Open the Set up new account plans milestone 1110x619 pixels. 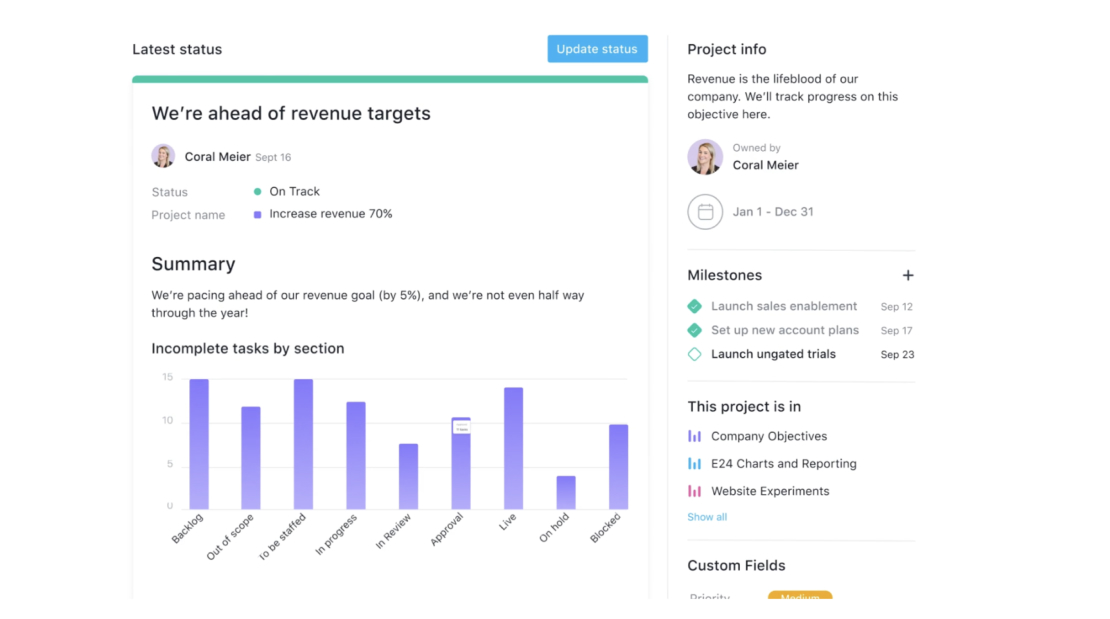784,330
